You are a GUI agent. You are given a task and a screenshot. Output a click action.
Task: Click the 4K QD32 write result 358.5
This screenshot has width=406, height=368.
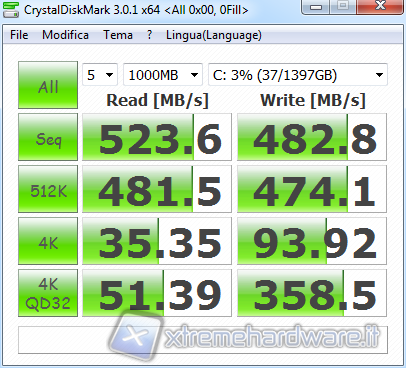[x=312, y=293]
